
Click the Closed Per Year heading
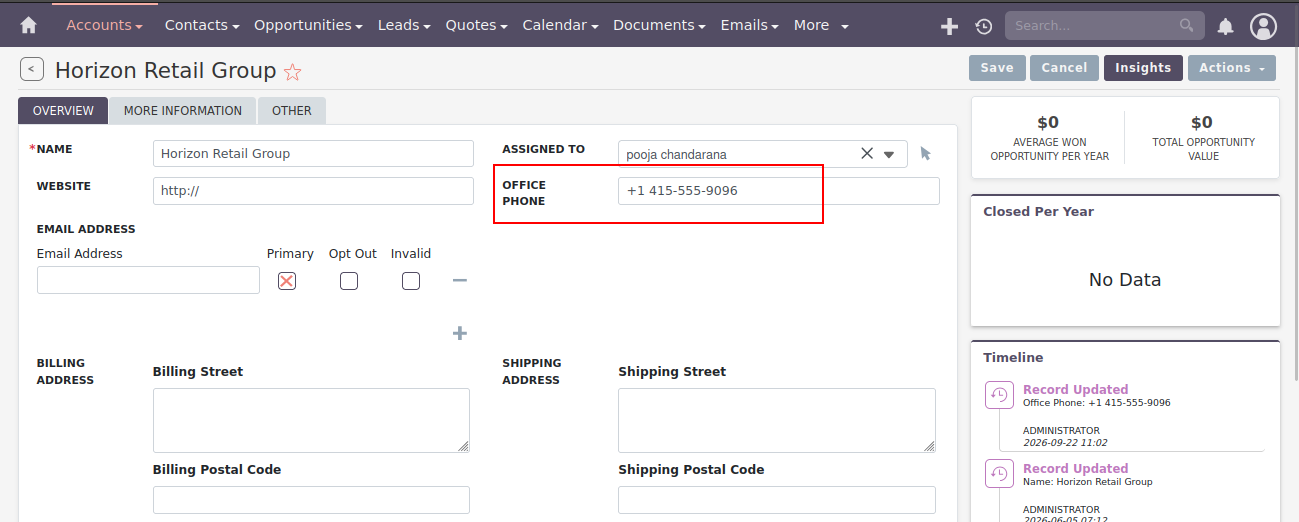pos(1038,212)
